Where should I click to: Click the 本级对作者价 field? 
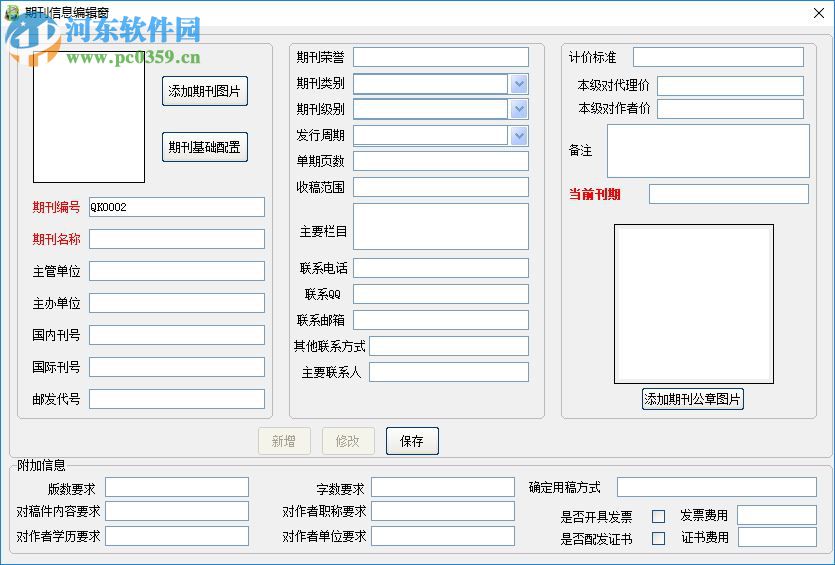(731, 109)
